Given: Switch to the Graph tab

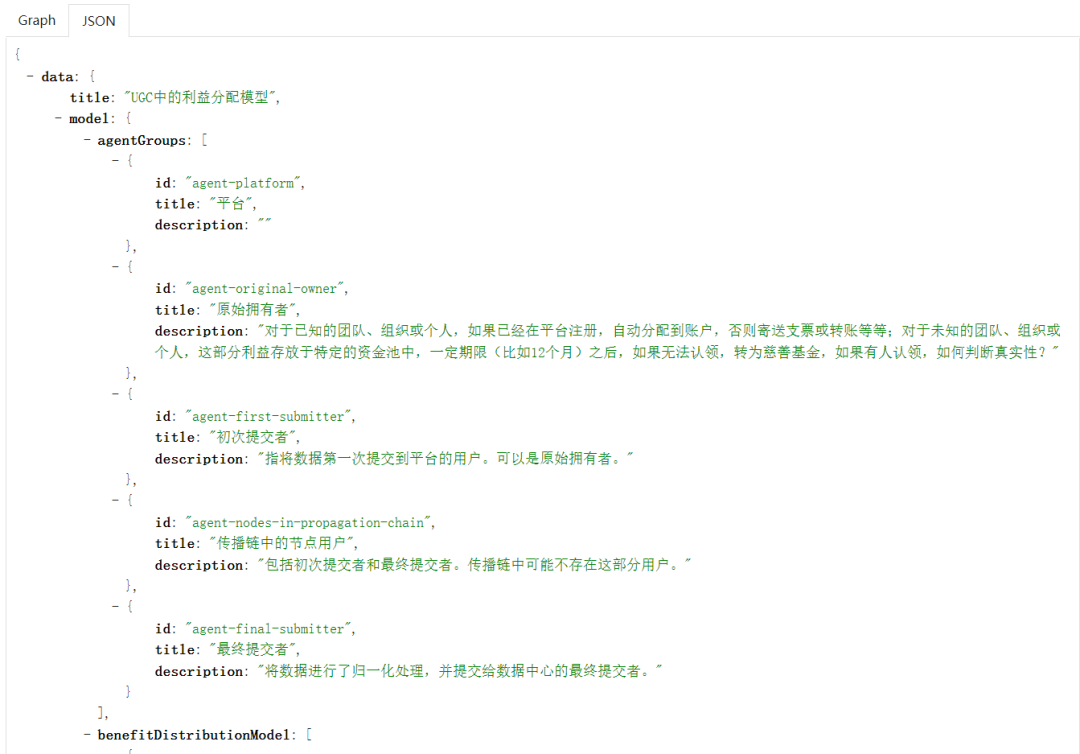Looking at the screenshot, I should point(37,20).
